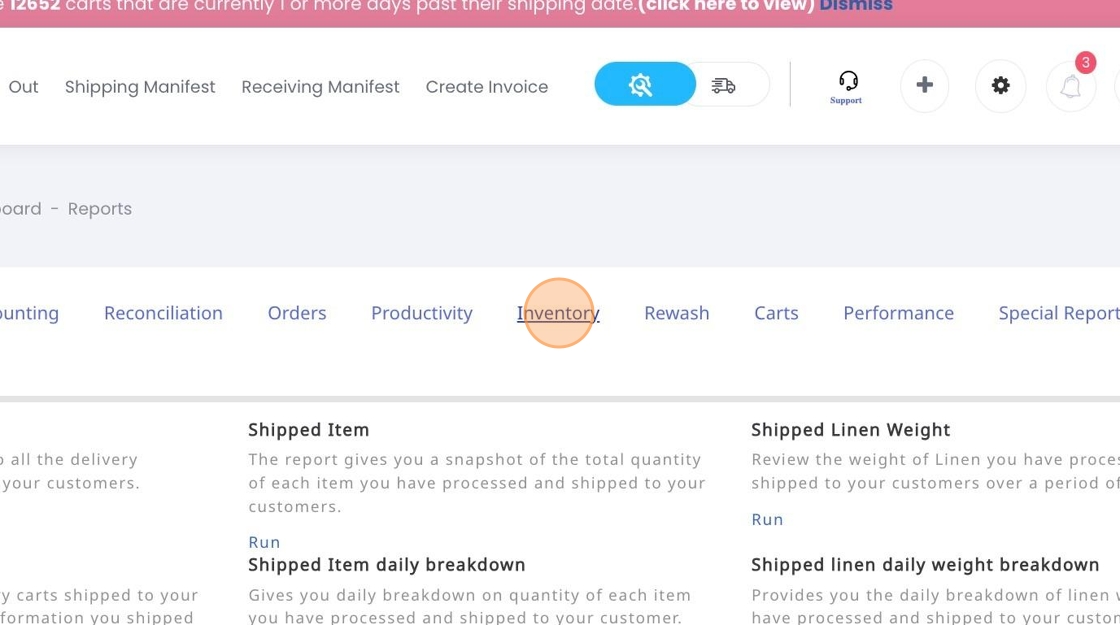Switch to the delivery truck mode
Image resolution: width=1120 pixels, height=625 pixels.
point(724,86)
